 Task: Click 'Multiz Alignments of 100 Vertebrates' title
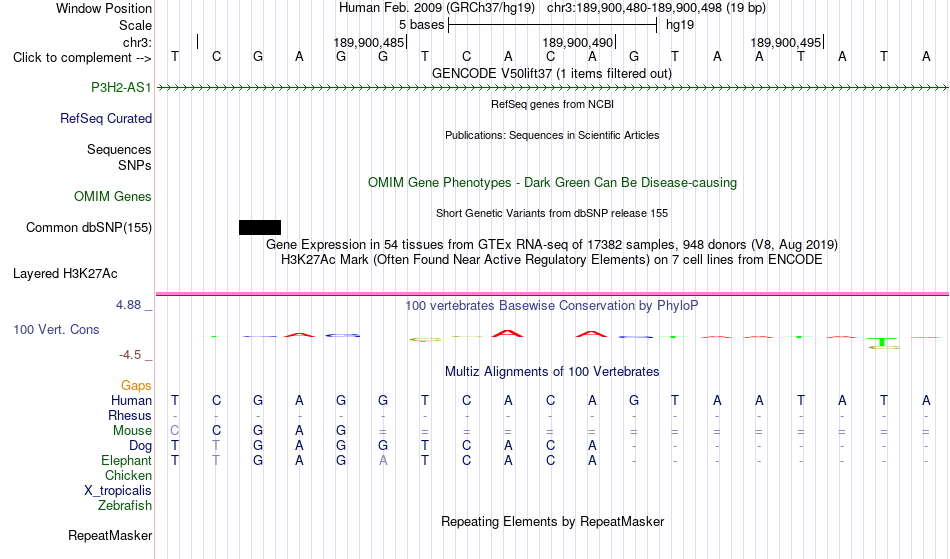[552, 372]
